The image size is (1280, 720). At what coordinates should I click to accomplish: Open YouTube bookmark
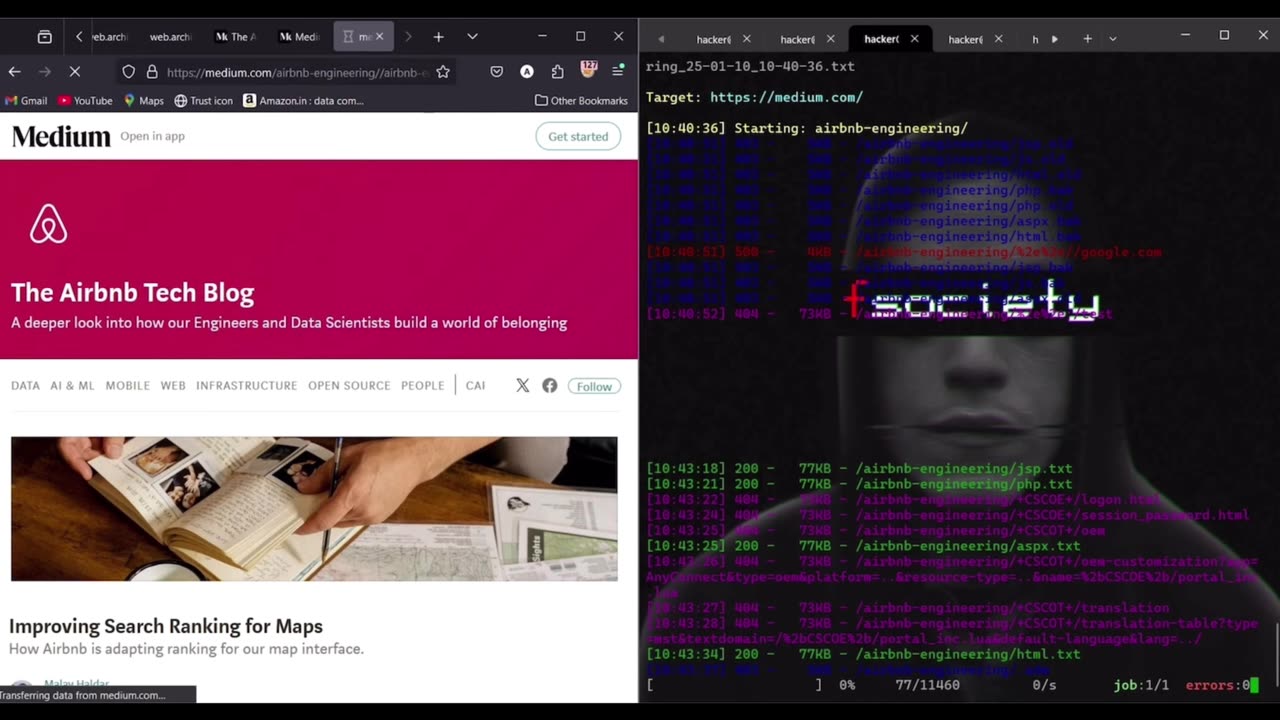pyautogui.click(x=85, y=101)
